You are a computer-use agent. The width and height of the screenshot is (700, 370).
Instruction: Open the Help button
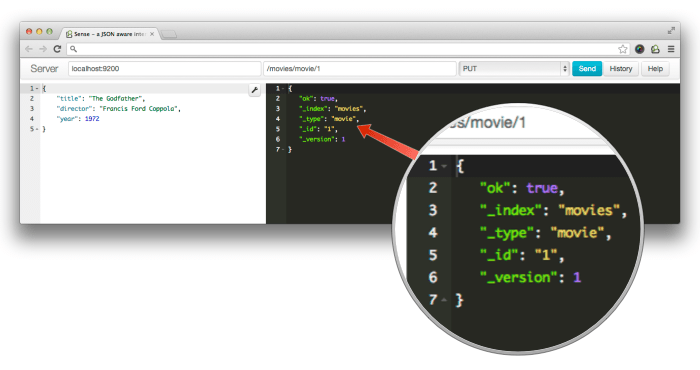coord(655,69)
